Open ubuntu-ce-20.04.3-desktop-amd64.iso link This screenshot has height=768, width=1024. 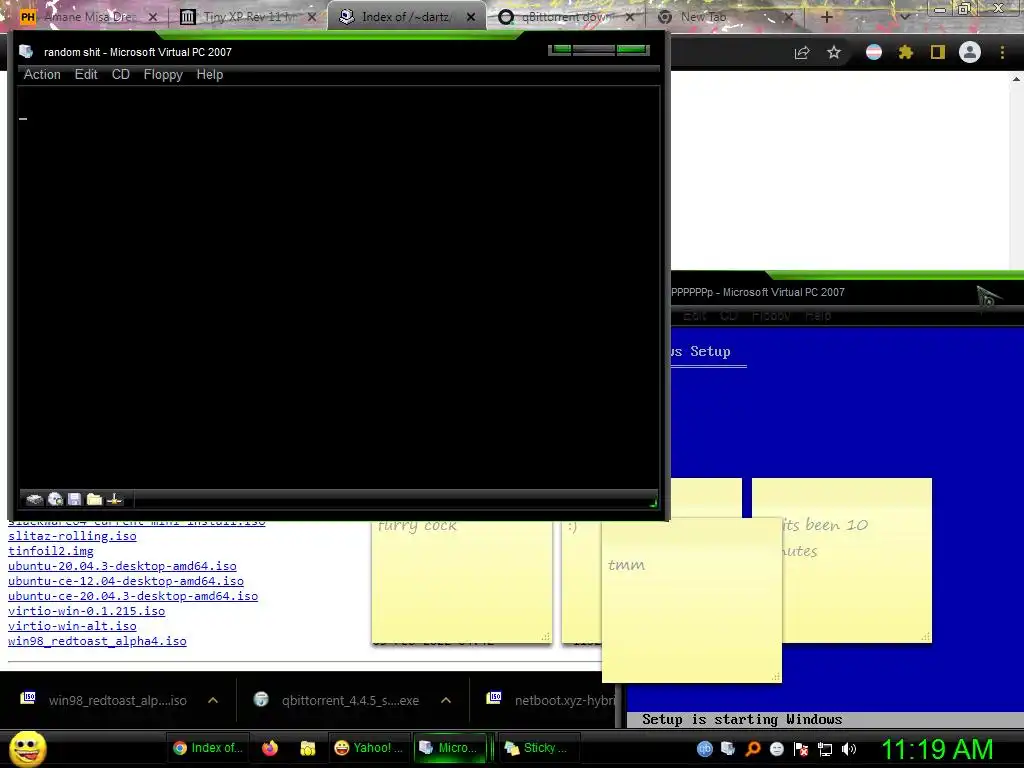[x=133, y=596]
